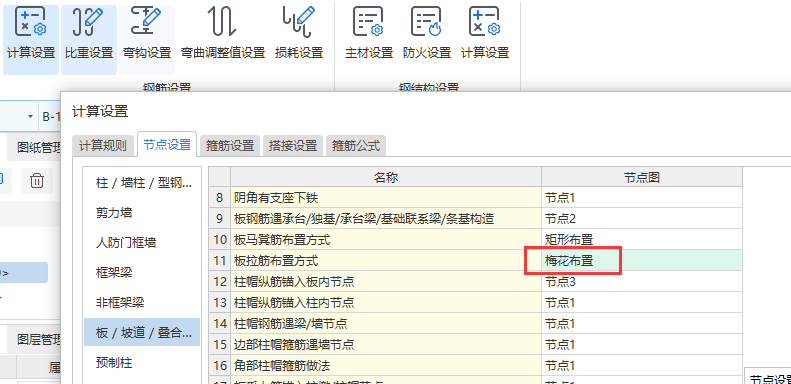Switch to the 搭接设置 tab
The height and width of the screenshot is (384, 791).
tap(293, 146)
